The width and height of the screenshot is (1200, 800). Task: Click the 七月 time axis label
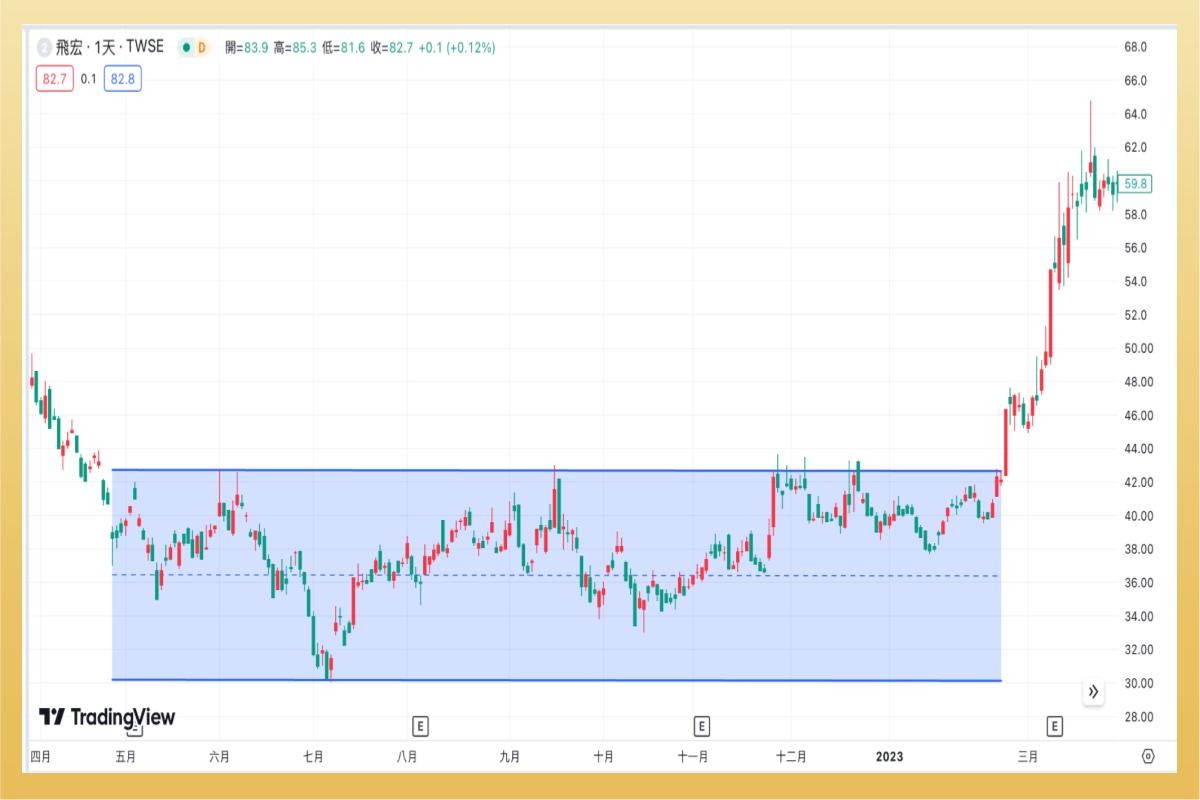(x=313, y=757)
